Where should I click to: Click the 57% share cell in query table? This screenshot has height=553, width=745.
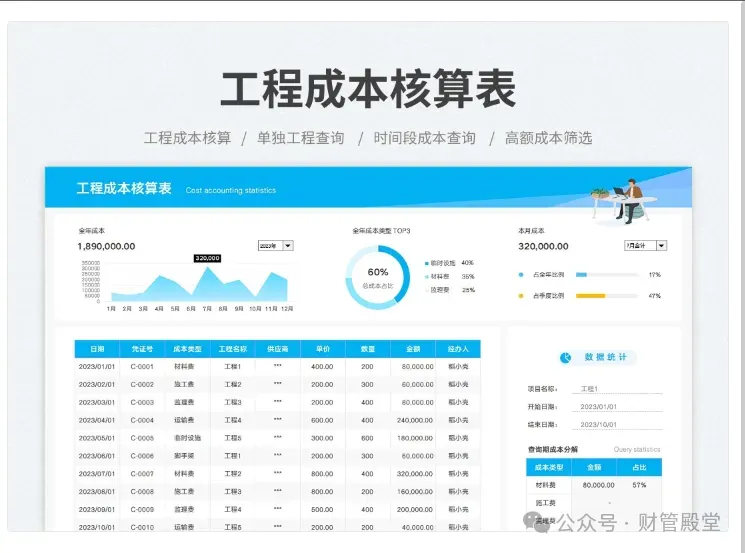point(640,485)
